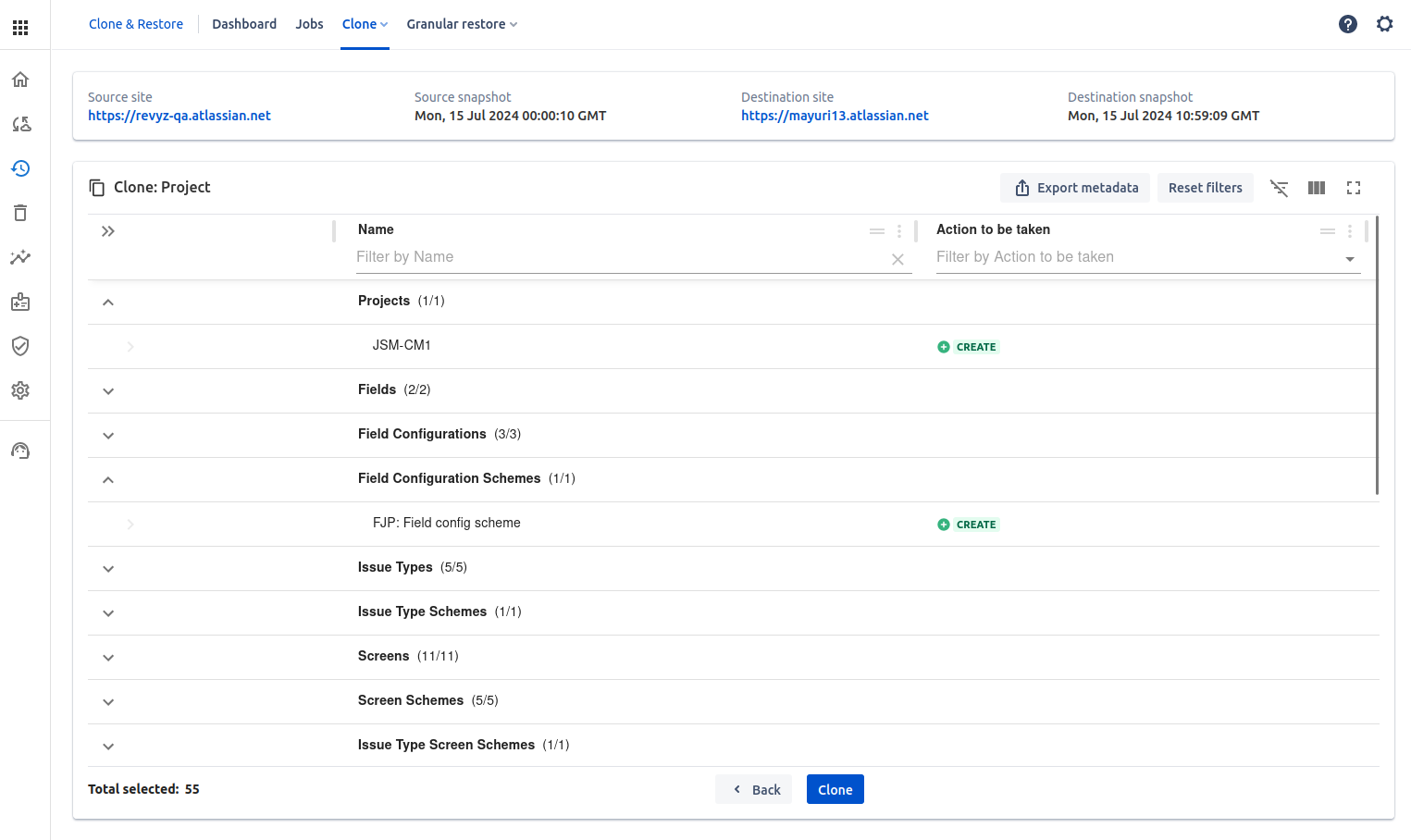1411x840 pixels.
Task: Click the help question mark icon
Action: tap(1347, 24)
